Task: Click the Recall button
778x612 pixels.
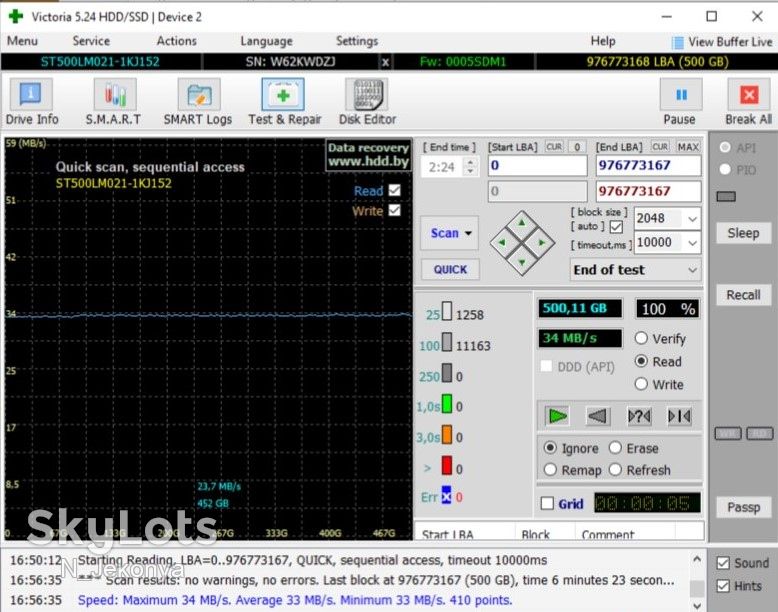Action: [x=743, y=295]
